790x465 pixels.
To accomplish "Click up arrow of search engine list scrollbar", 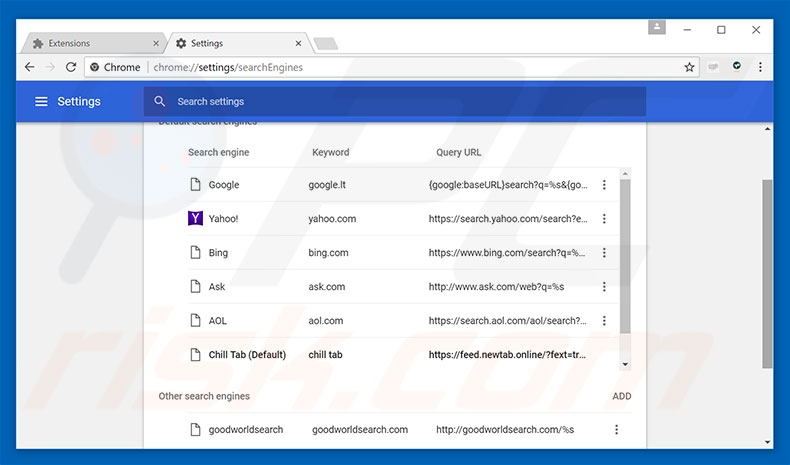I will point(625,174).
